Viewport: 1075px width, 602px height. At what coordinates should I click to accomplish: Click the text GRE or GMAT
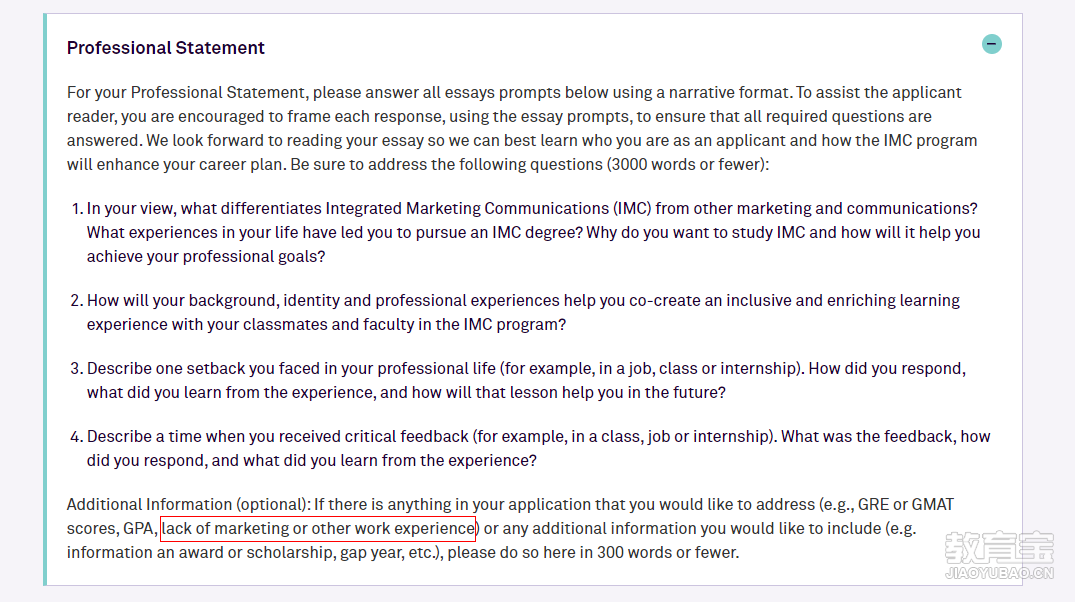coord(906,505)
